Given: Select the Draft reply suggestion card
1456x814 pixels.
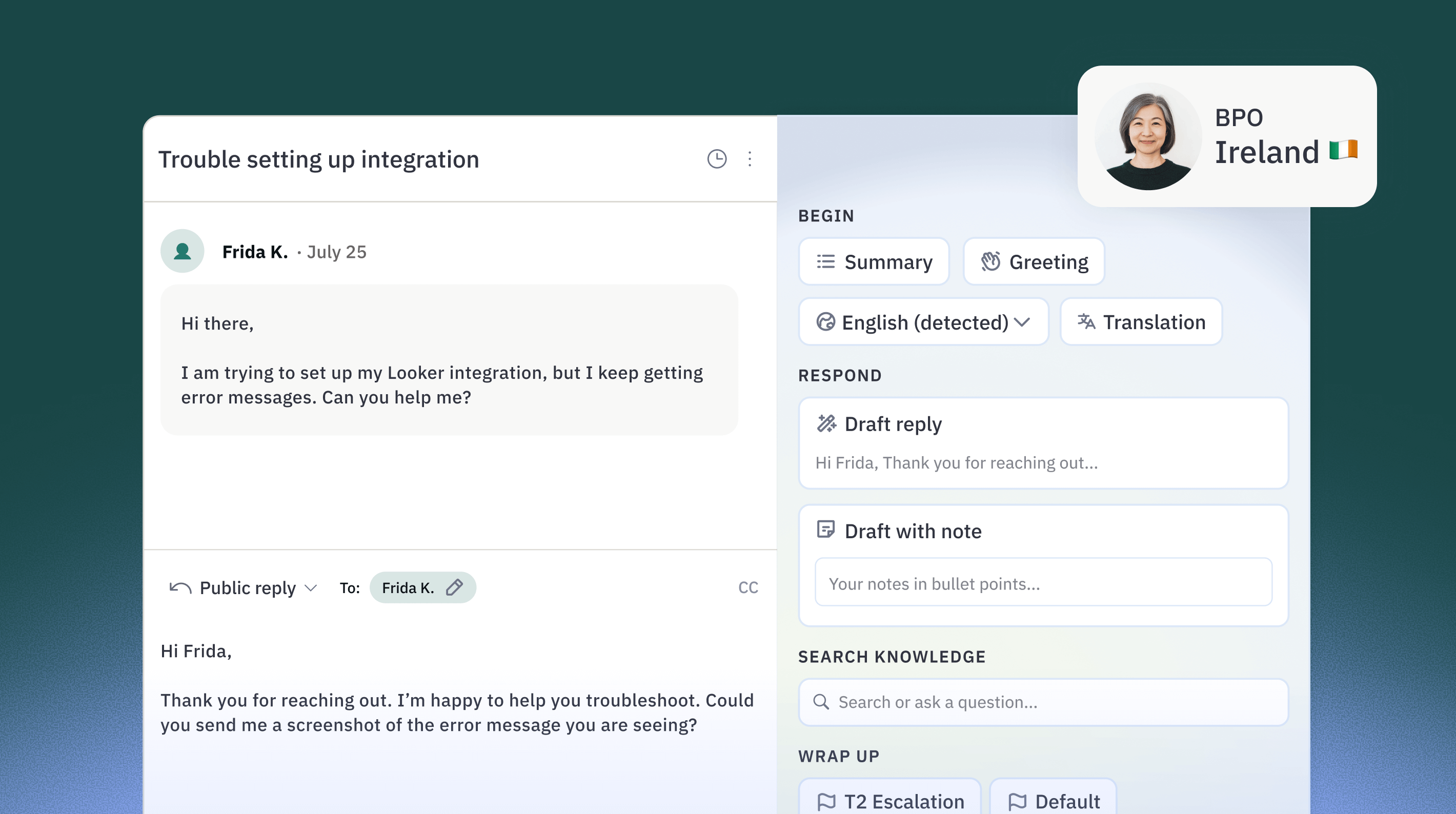Looking at the screenshot, I should point(1043,443).
